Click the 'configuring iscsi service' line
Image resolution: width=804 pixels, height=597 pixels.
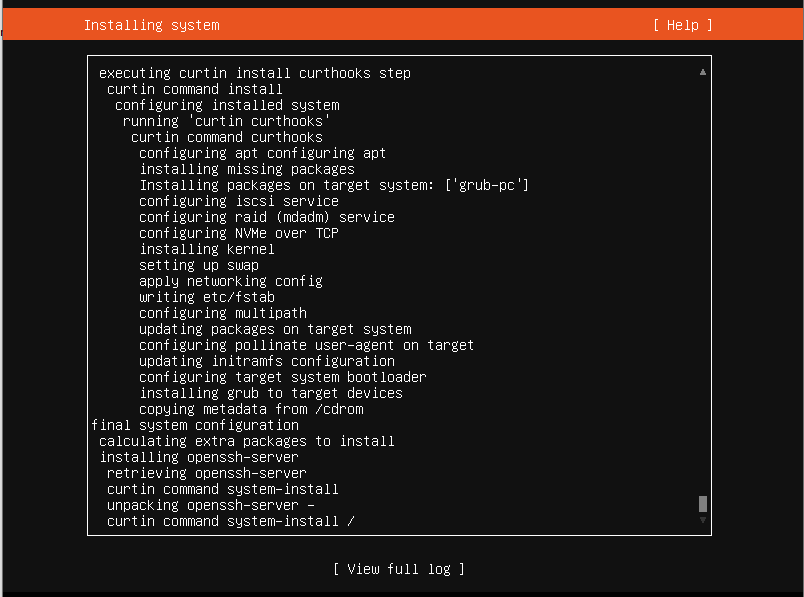[x=239, y=201]
